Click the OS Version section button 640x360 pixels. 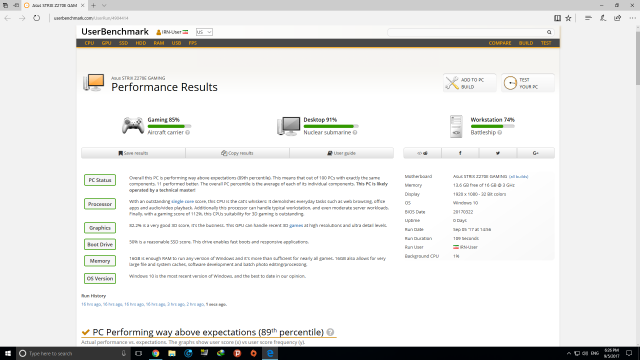pos(100,278)
